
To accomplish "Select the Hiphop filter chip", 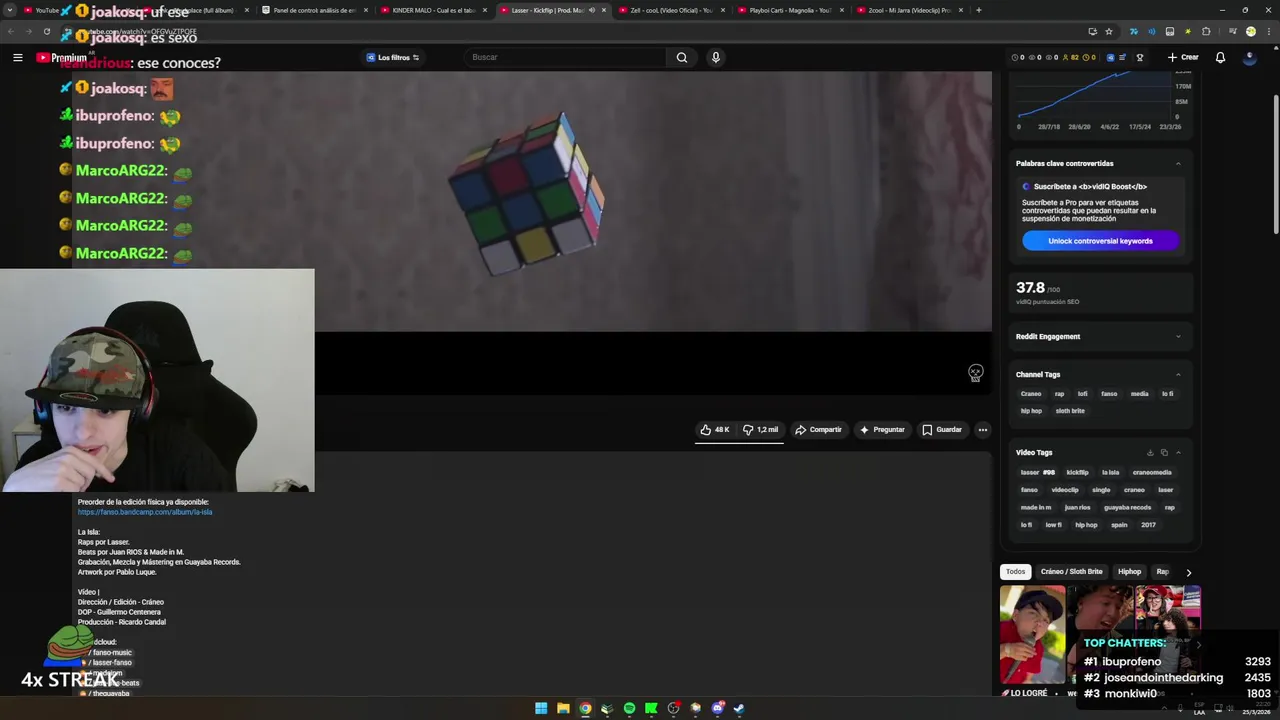I will 1129,572.
